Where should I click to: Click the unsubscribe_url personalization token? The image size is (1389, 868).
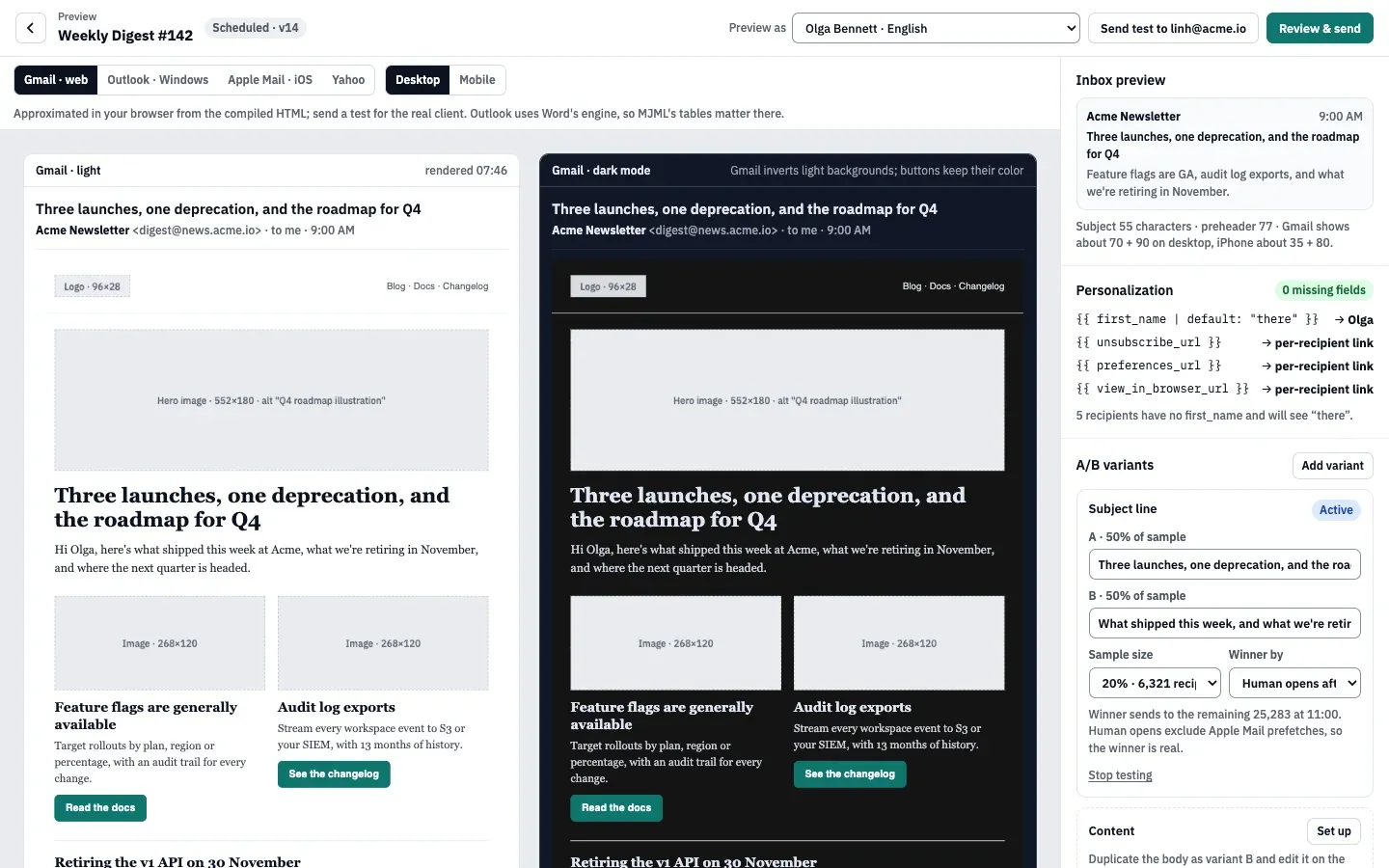1149,342
